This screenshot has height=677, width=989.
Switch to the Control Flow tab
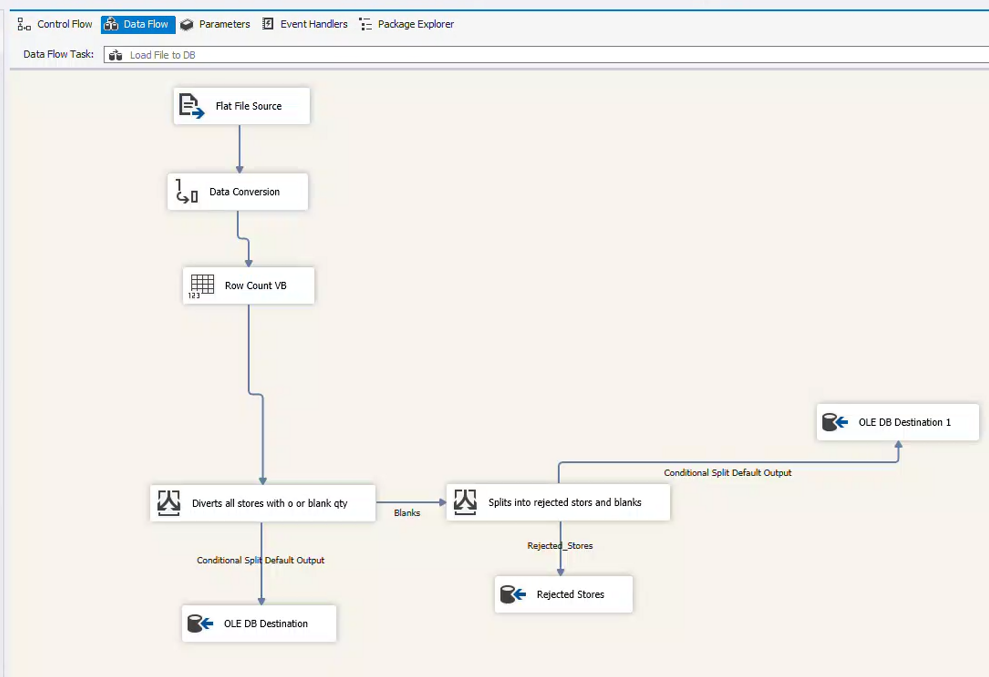[x=55, y=24]
